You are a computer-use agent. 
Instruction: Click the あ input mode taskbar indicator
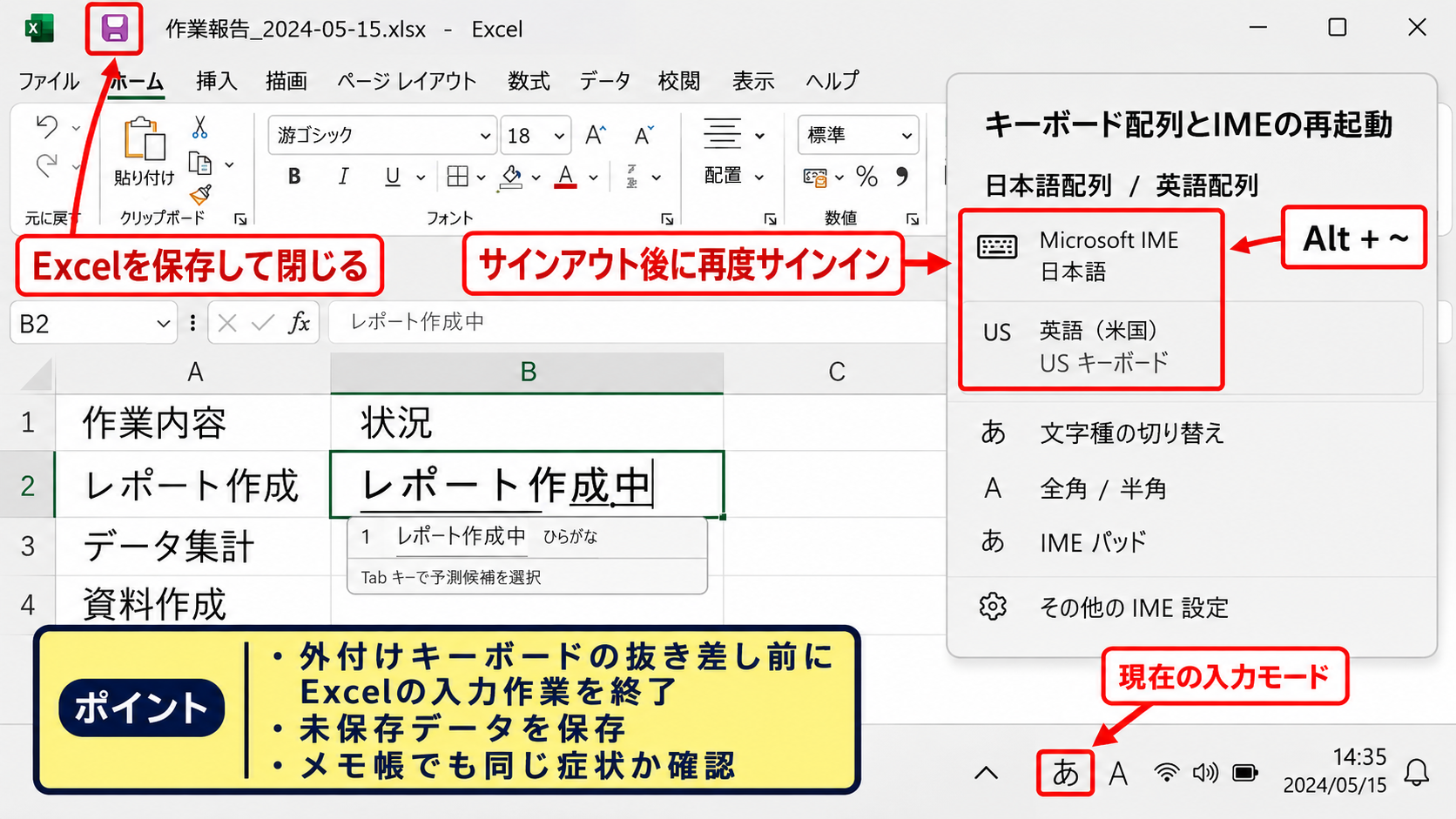tap(1065, 773)
